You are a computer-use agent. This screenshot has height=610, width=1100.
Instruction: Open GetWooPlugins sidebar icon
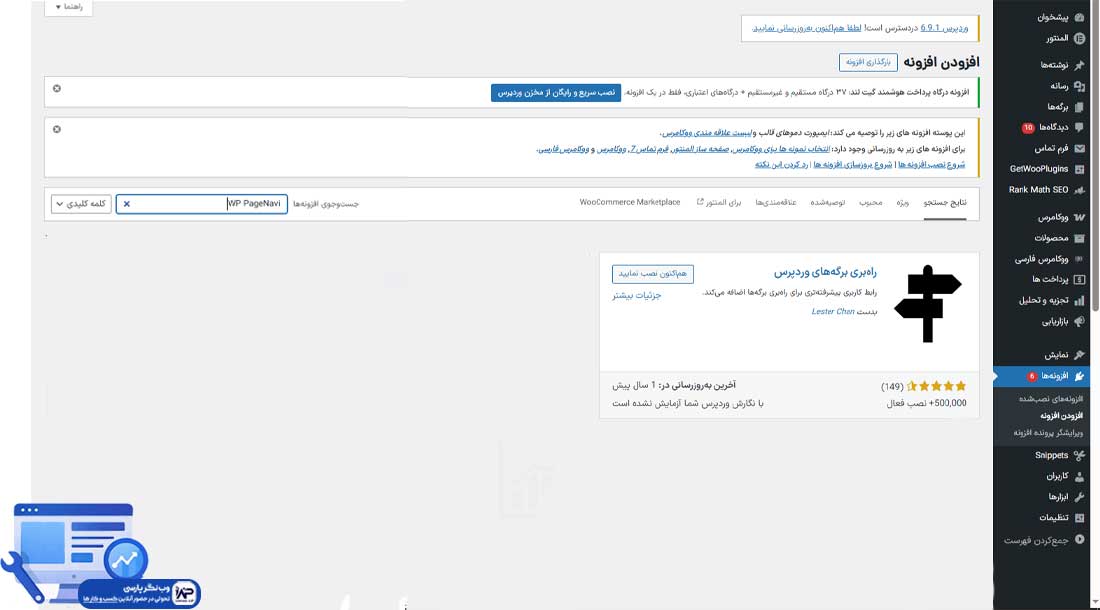pyautogui.click(x=1079, y=169)
